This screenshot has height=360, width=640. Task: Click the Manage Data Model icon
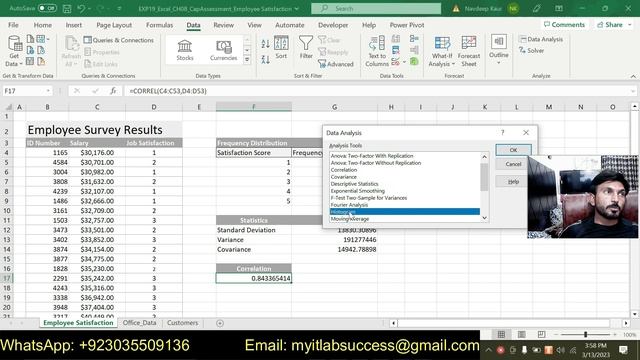click(414, 62)
